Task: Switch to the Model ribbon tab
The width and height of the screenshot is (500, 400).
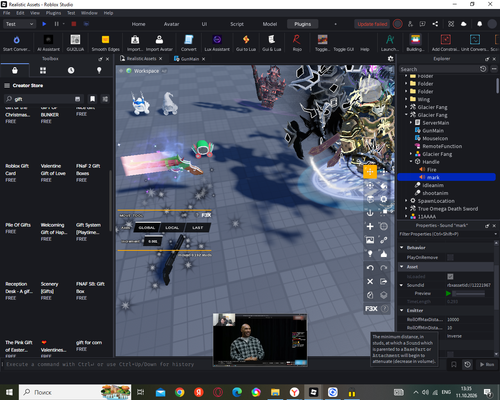Action: [270, 24]
